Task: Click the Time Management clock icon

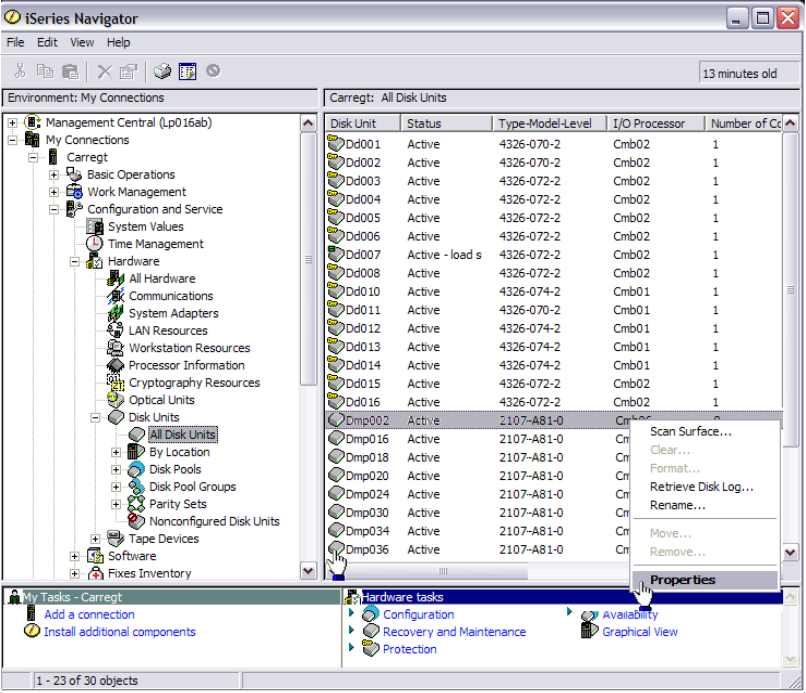Action: click(x=95, y=244)
